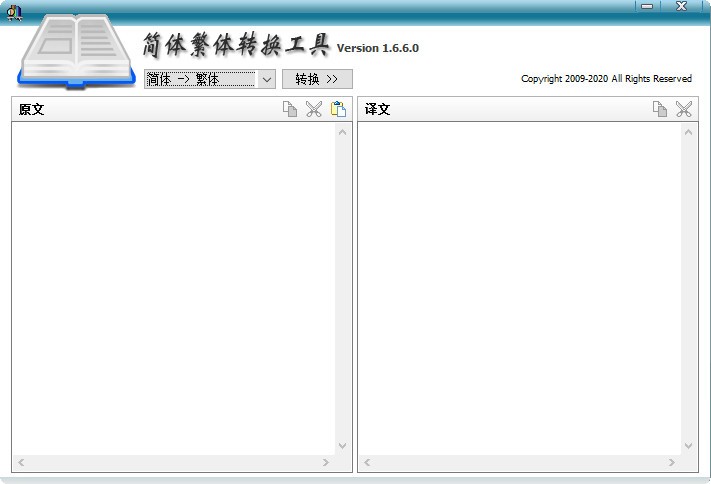The image size is (711, 484).
Task: Close the converter window
Action: coord(681,6)
